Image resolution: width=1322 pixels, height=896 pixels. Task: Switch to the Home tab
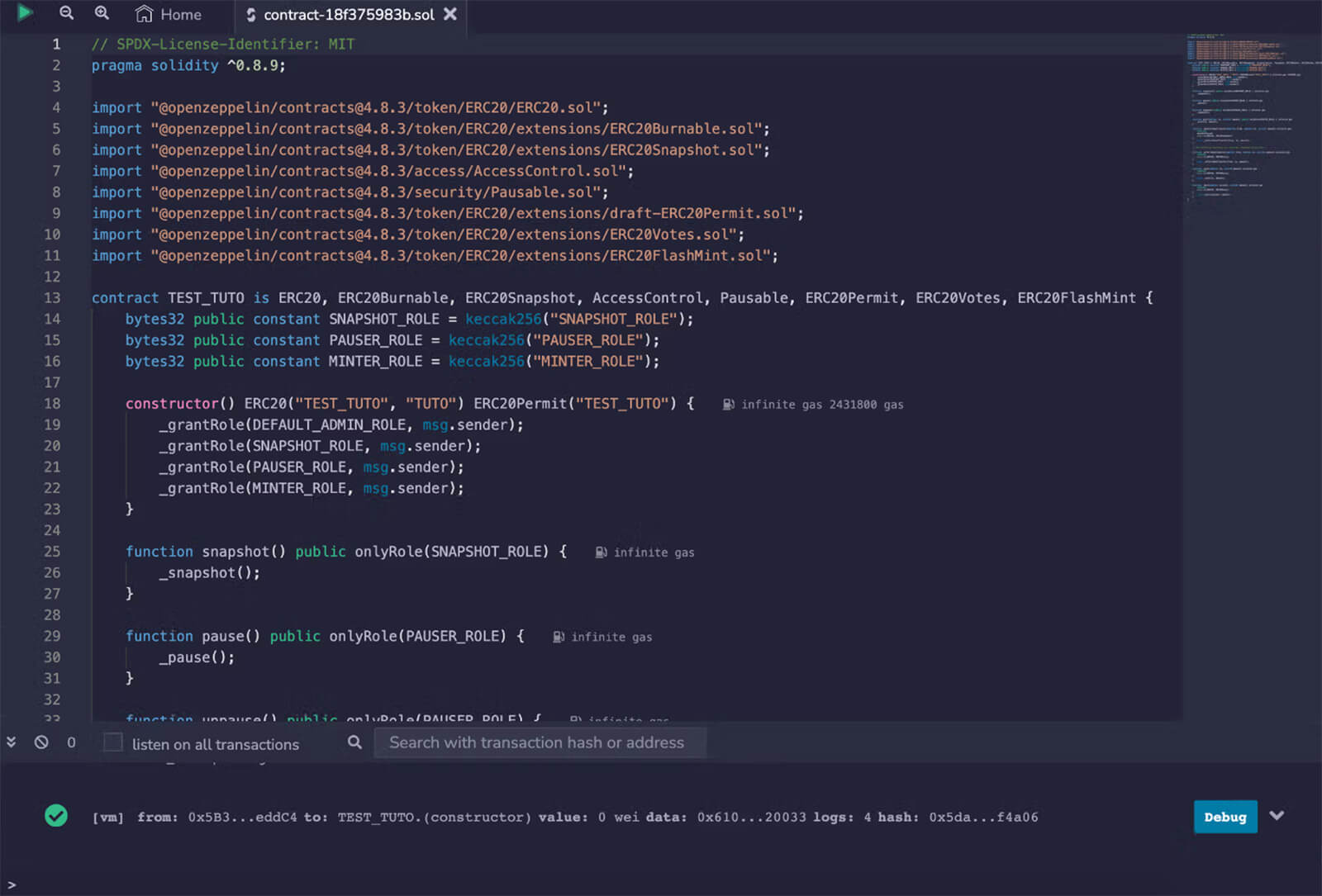click(174, 14)
